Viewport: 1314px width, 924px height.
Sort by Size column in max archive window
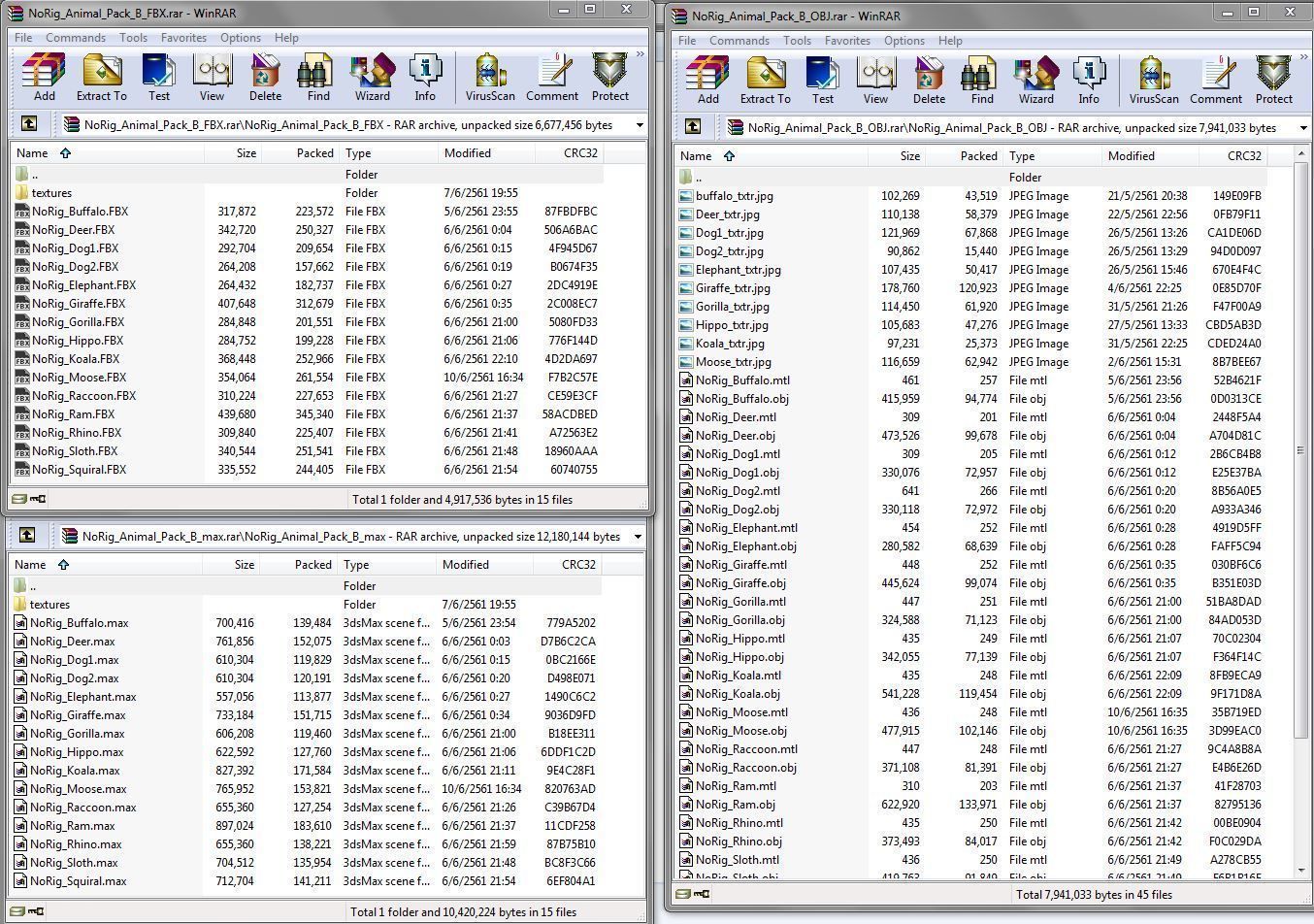point(231,565)
